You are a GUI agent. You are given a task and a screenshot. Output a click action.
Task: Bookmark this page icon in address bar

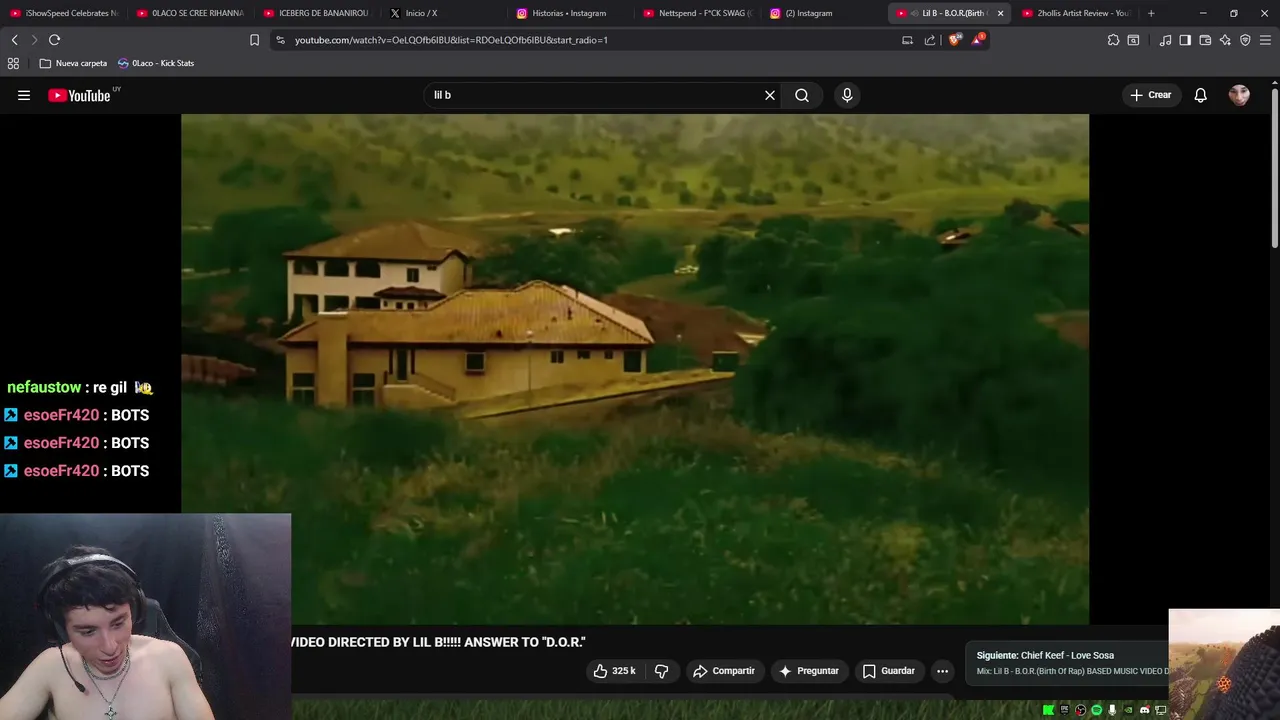(x=254, y=40)
